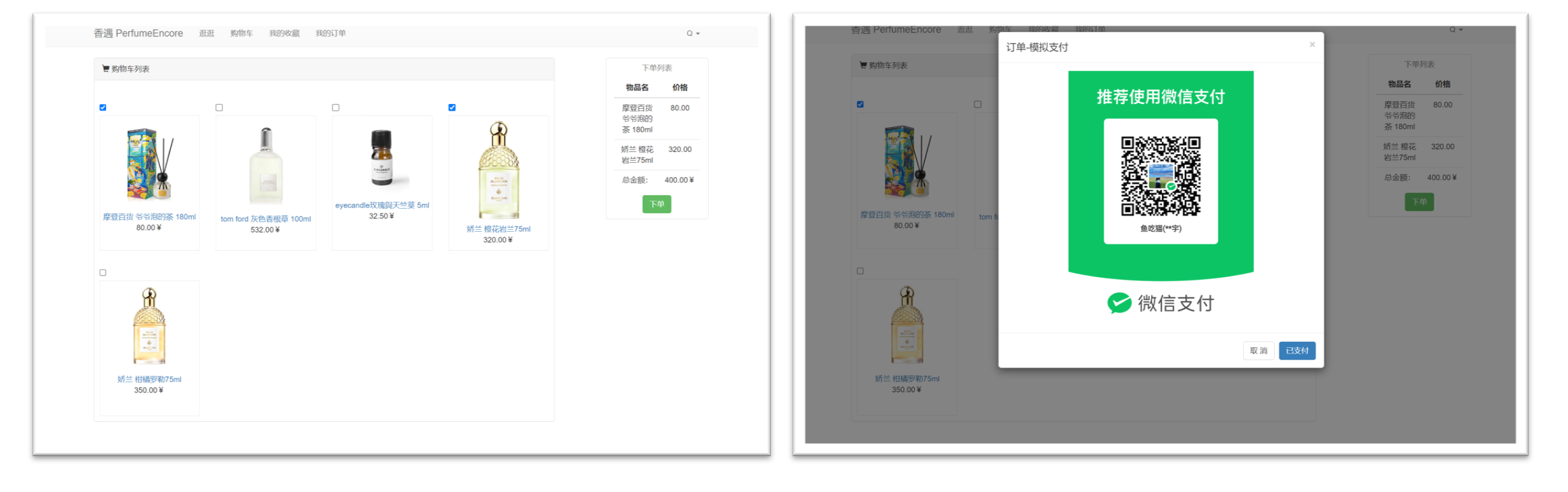This screenshot has width=1568, height=492.
Task: Click the 微信支付 label text below the QR card
Action: 1176,303
